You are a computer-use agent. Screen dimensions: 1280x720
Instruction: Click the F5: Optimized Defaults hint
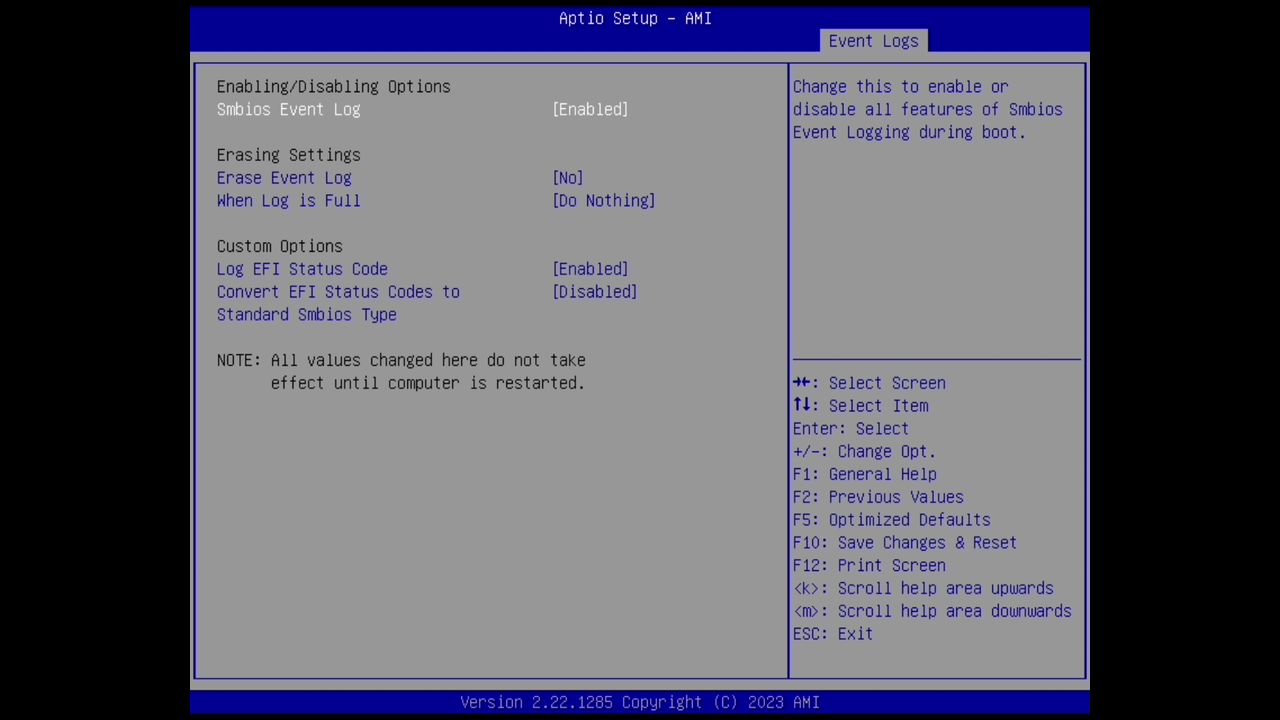[891, 520]
